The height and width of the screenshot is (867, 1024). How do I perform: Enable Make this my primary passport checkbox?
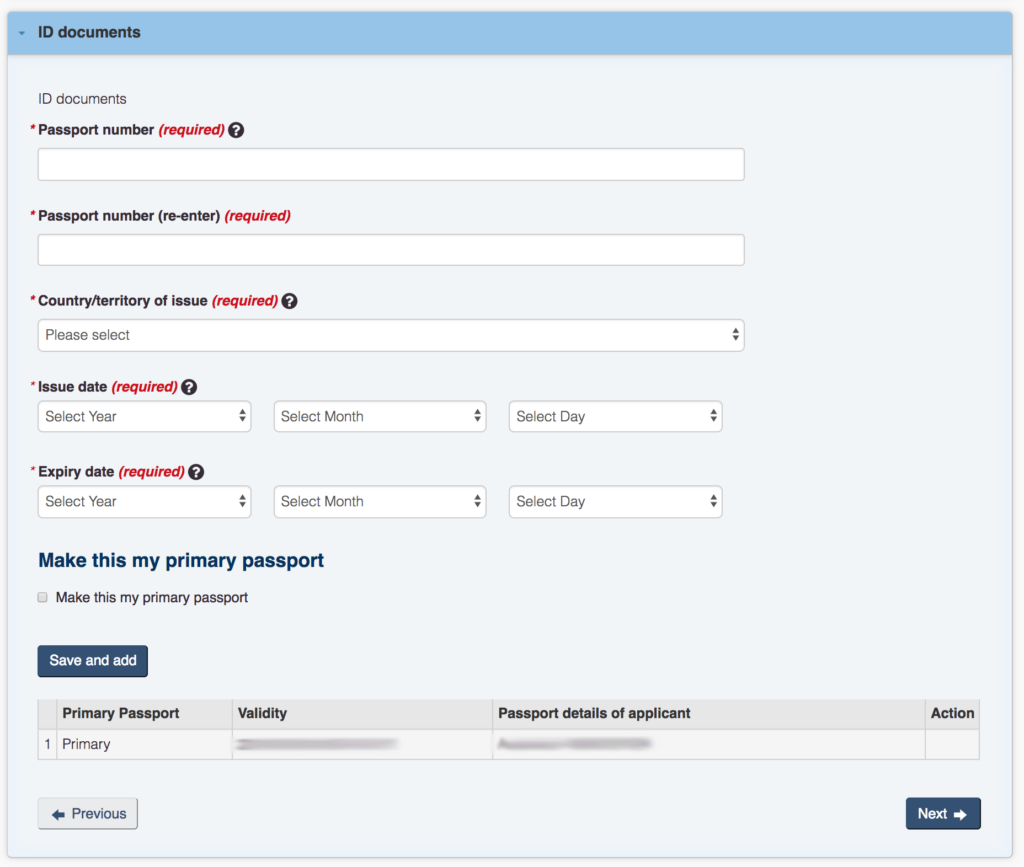pos(43,597)
